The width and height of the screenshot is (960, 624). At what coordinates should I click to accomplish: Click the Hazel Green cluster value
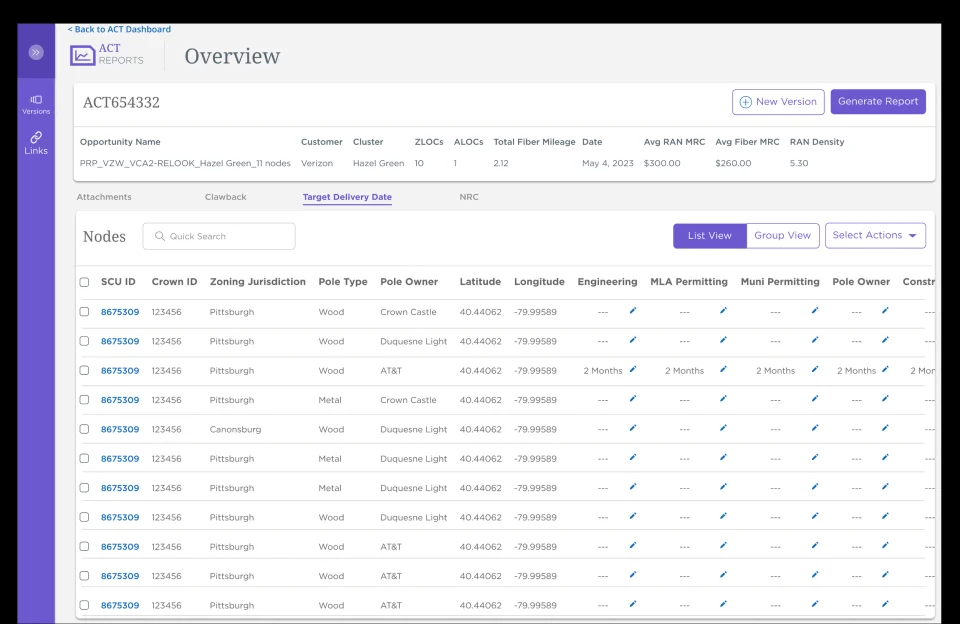pyautogui.click(x=378, y=164)
